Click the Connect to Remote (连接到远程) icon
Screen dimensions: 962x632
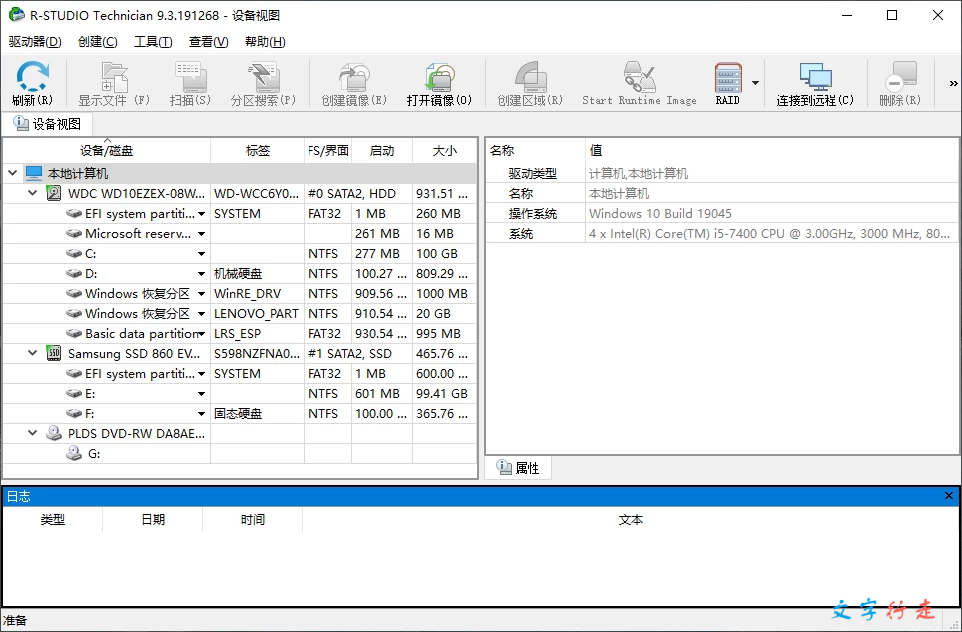click(815, 77)
